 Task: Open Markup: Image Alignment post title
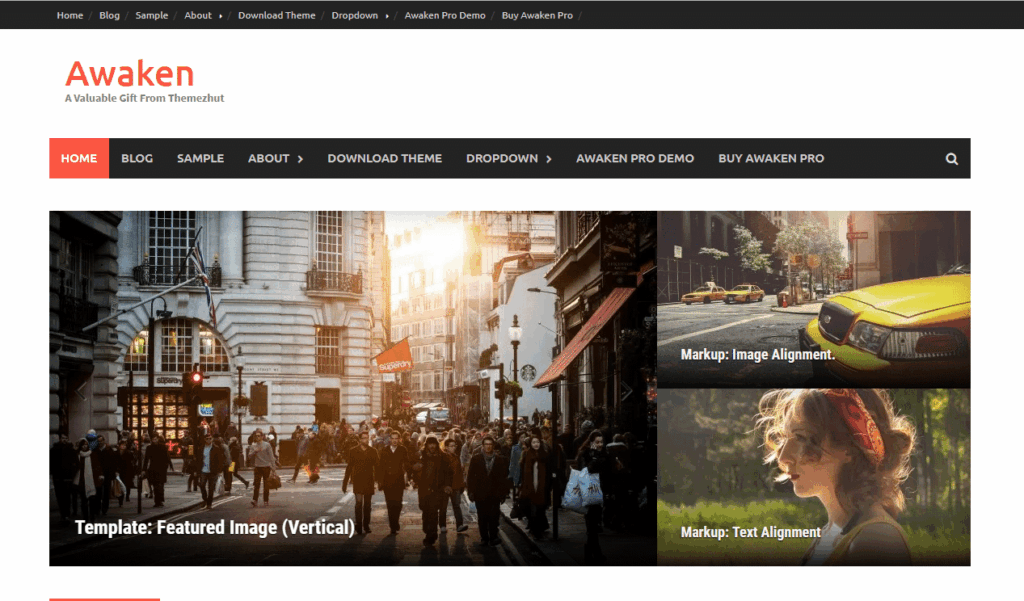(x=758, y=355)
